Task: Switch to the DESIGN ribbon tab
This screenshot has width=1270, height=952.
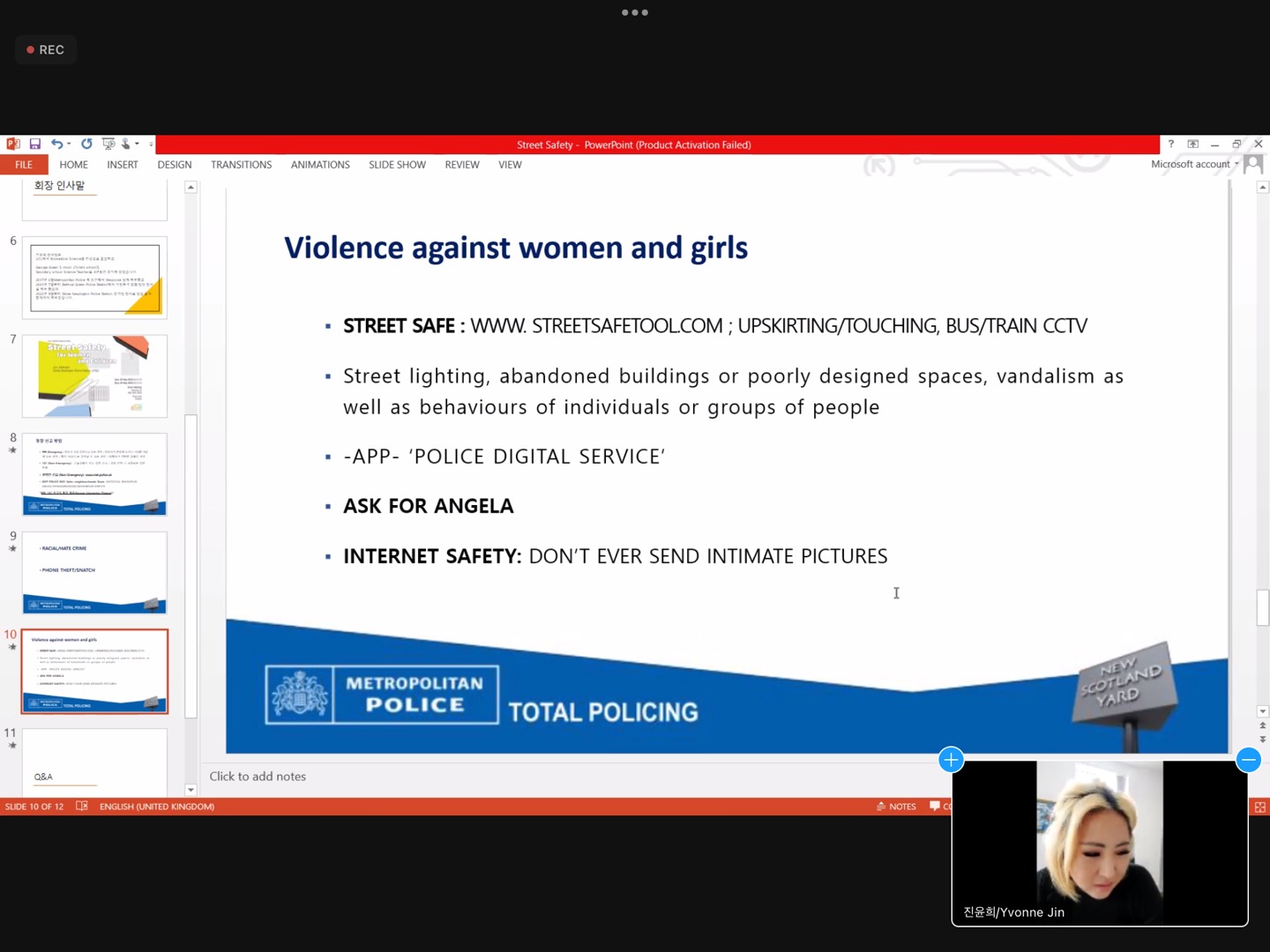Action: coord(175,165)
